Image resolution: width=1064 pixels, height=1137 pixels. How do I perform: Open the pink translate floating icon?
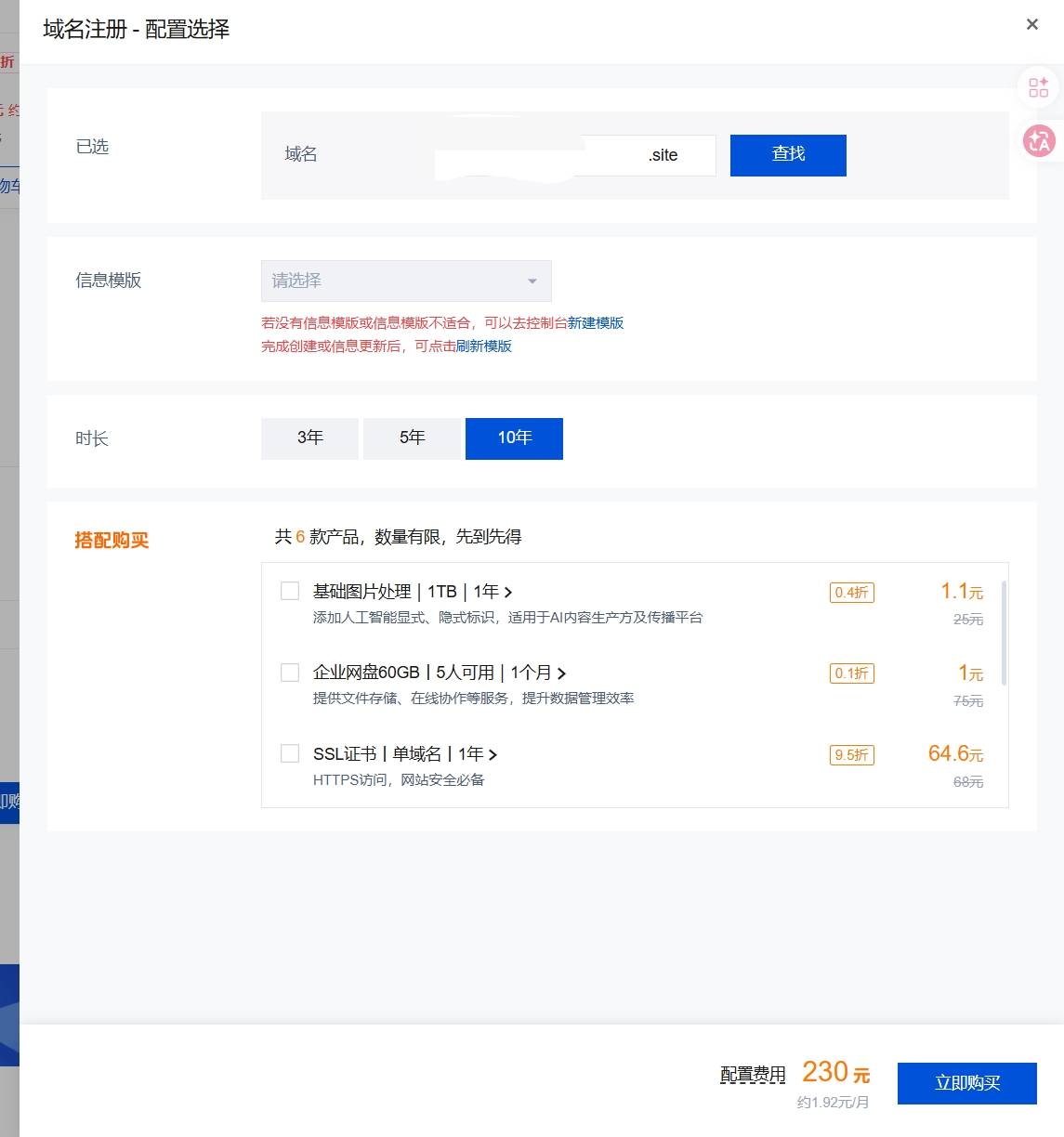[1039, 141]
